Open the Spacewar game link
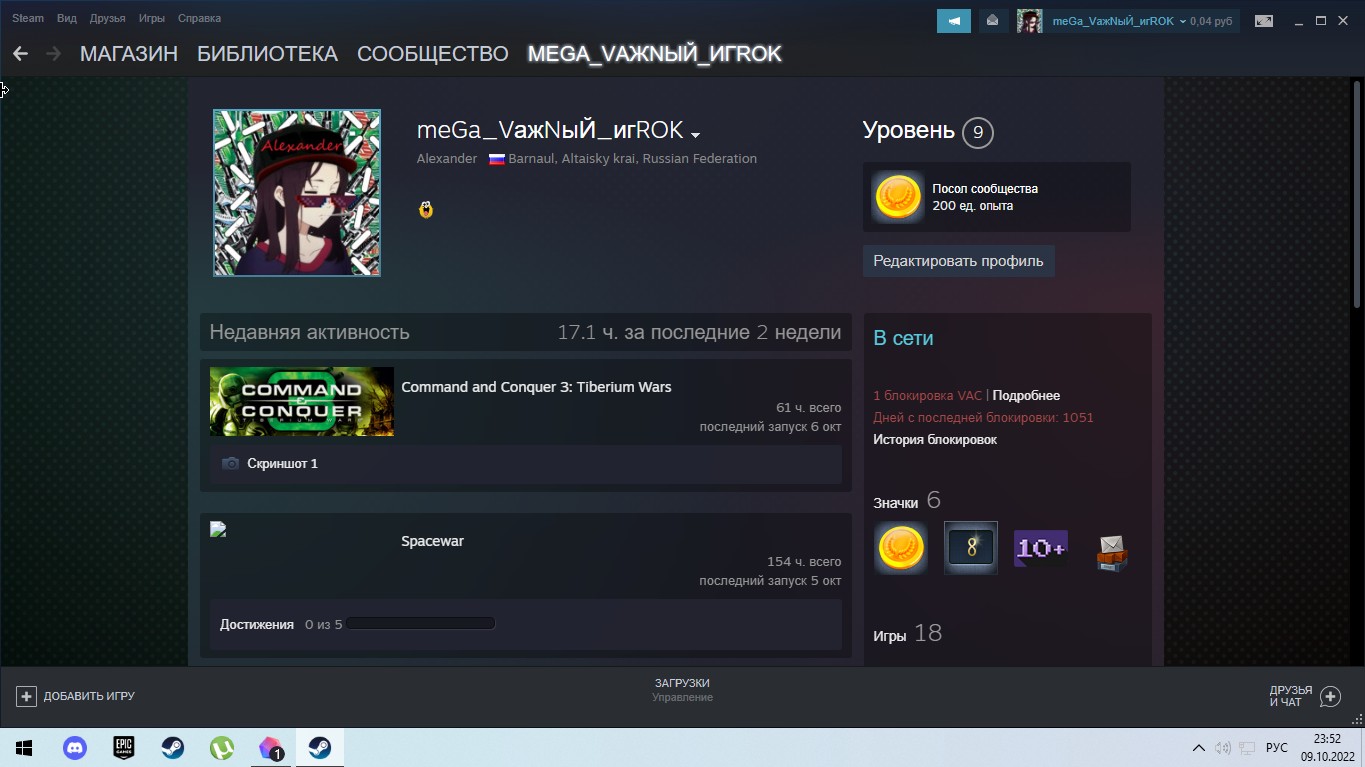1365x767 pixels. [432, 541]
